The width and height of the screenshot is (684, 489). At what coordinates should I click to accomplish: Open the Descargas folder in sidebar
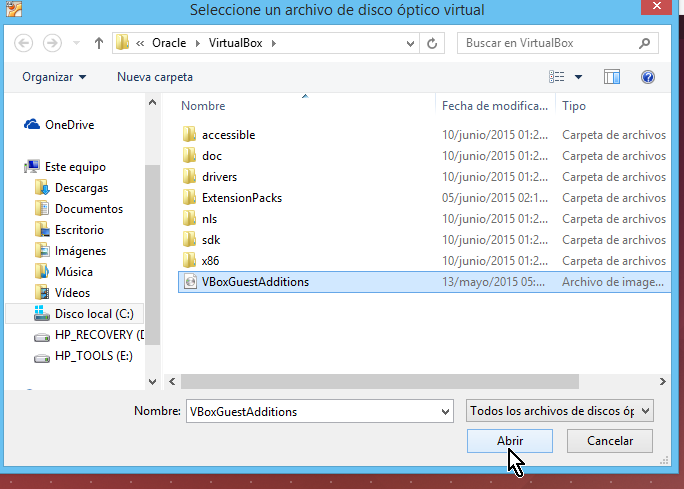72,188
